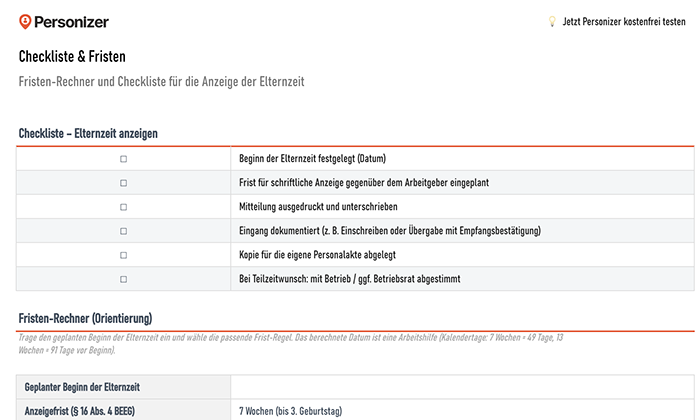Click text 'Bei Teilzeitwunsch: mit Betrieb / ggf. Betriebsrat'
Viewport: 700px width, 420px height.
coord(350,279)
